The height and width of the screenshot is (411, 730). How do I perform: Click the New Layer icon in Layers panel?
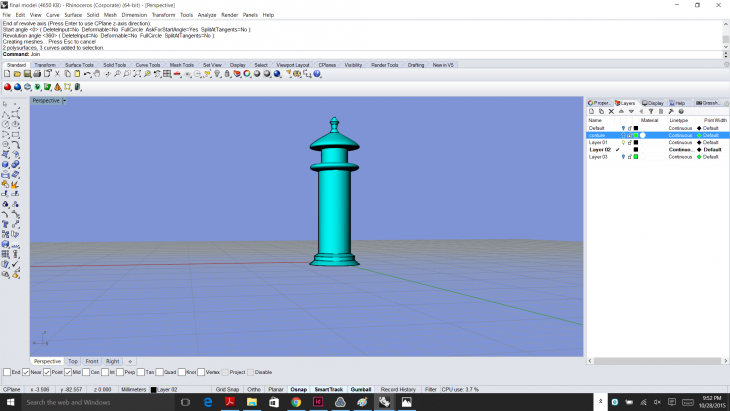[x=591, y=111]
